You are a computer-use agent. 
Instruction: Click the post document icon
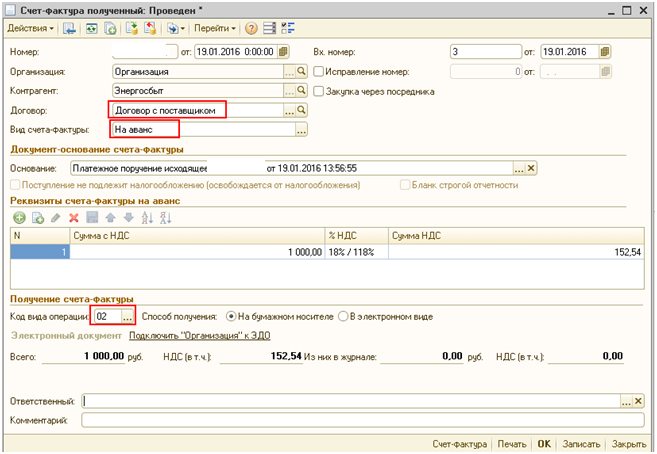coord(132,28)
